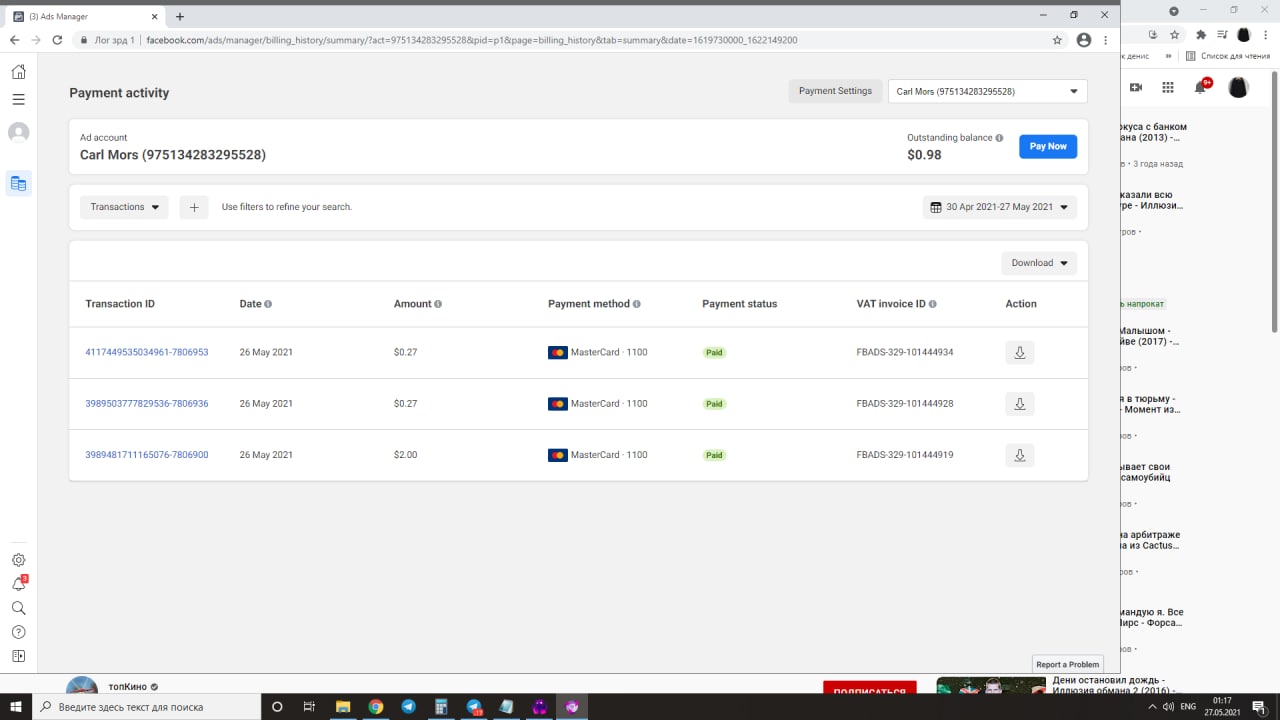Click the bottom sidebar panel toggle icon

point(18,656)
